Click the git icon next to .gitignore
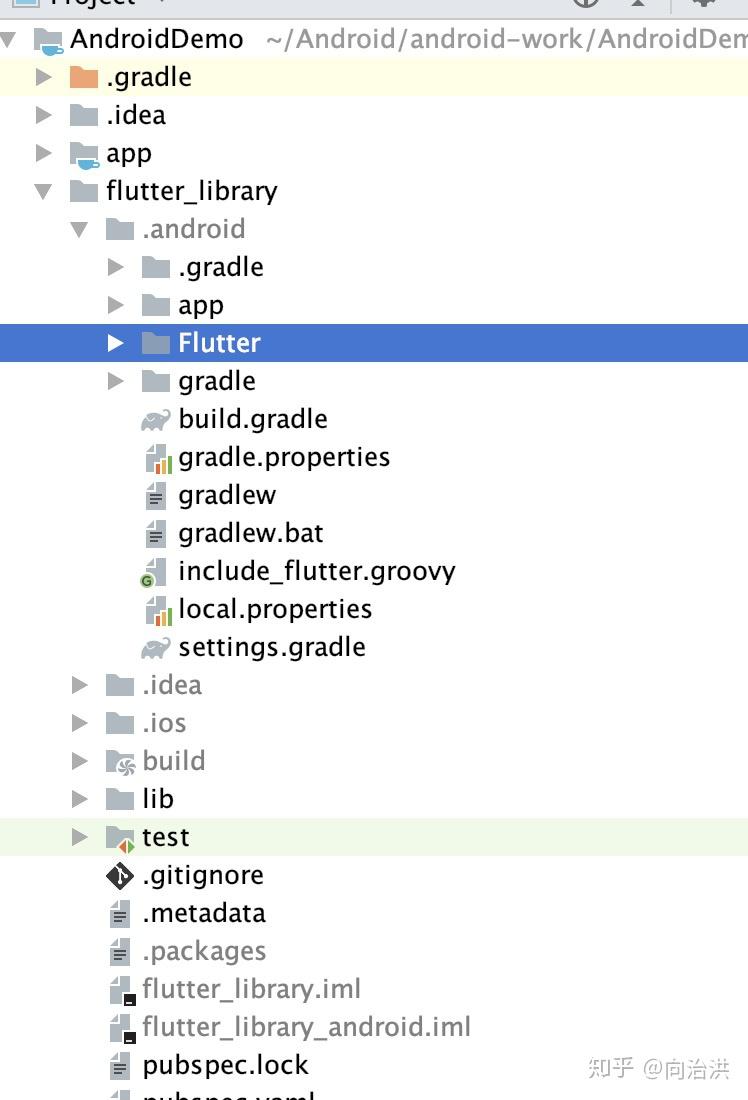Viewport: 748px width, 1100px height. pyautogui.click(x=119, y=876)
